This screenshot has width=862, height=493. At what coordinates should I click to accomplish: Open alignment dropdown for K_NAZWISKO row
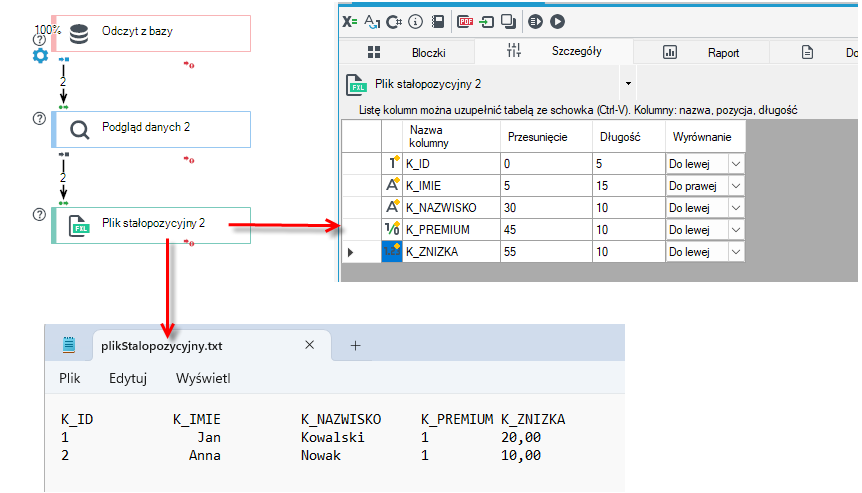click(736, 208)
